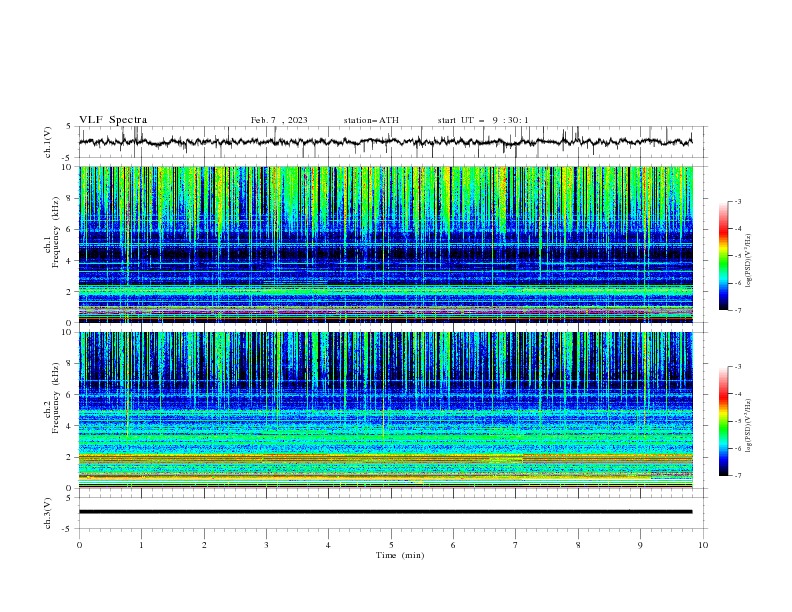Viewport: 792px width, 612px height.
Task: Click the "ch.2 Frequency (kHz)" axis label
Action: 52,398
